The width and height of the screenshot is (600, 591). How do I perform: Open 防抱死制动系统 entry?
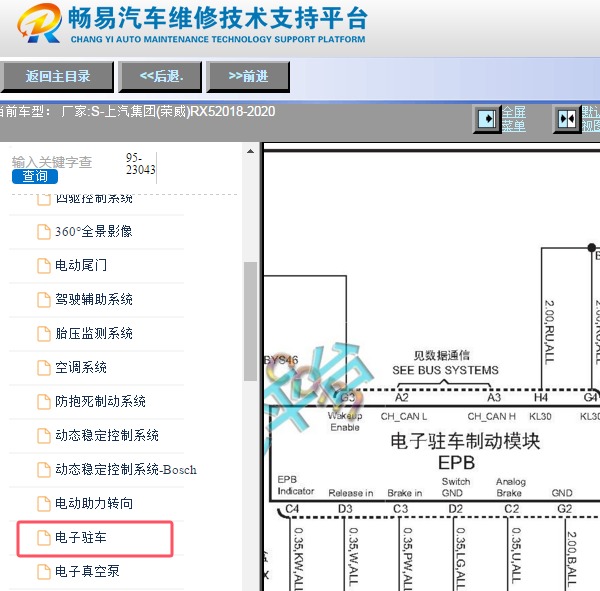[x=100, y=401]
